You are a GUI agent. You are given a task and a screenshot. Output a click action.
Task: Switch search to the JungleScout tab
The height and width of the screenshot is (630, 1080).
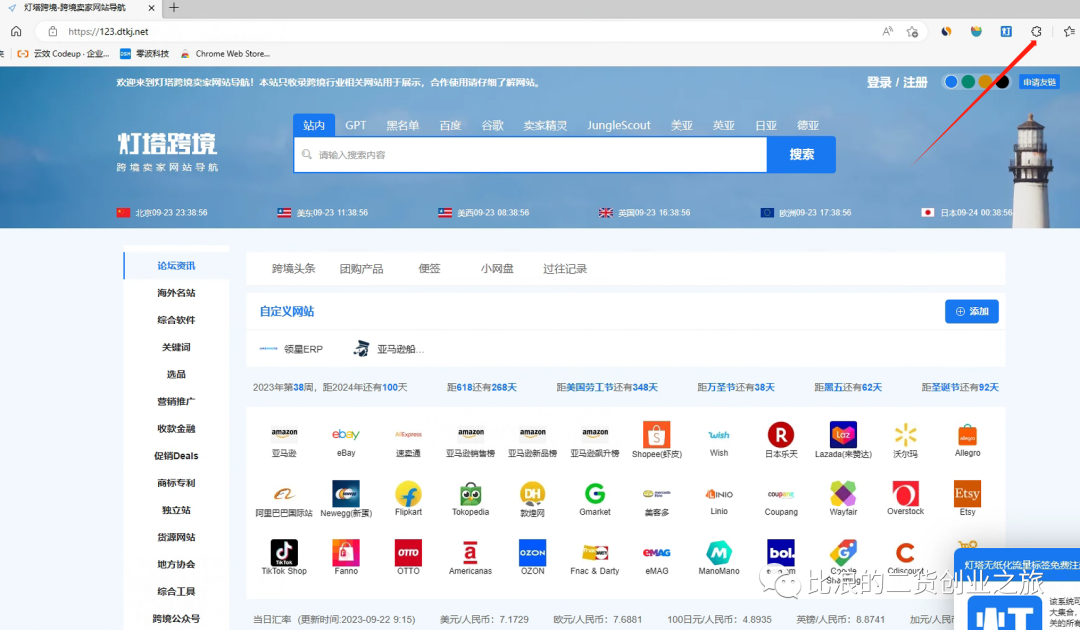click(x=619, y=125)
